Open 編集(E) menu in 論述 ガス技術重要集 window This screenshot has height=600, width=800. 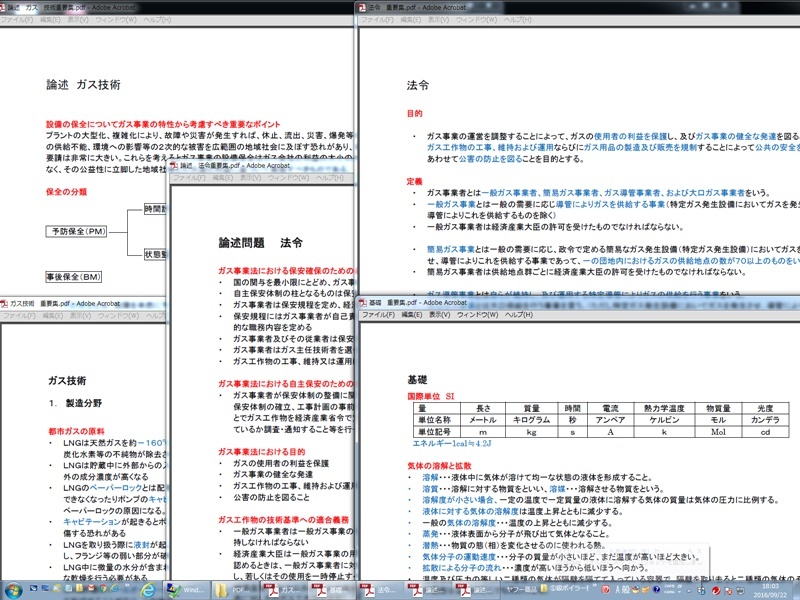pyautogui.click(x=50, y=20)
